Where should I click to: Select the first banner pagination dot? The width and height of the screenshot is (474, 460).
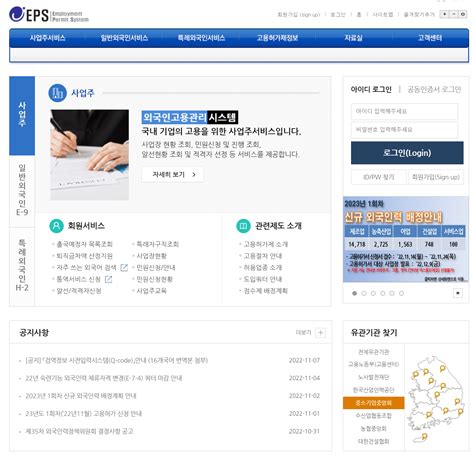354,293
